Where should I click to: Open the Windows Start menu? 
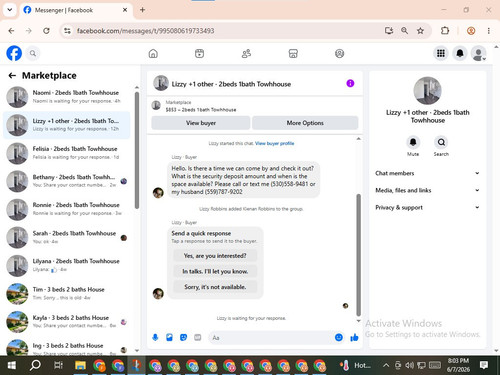point(11,365)
